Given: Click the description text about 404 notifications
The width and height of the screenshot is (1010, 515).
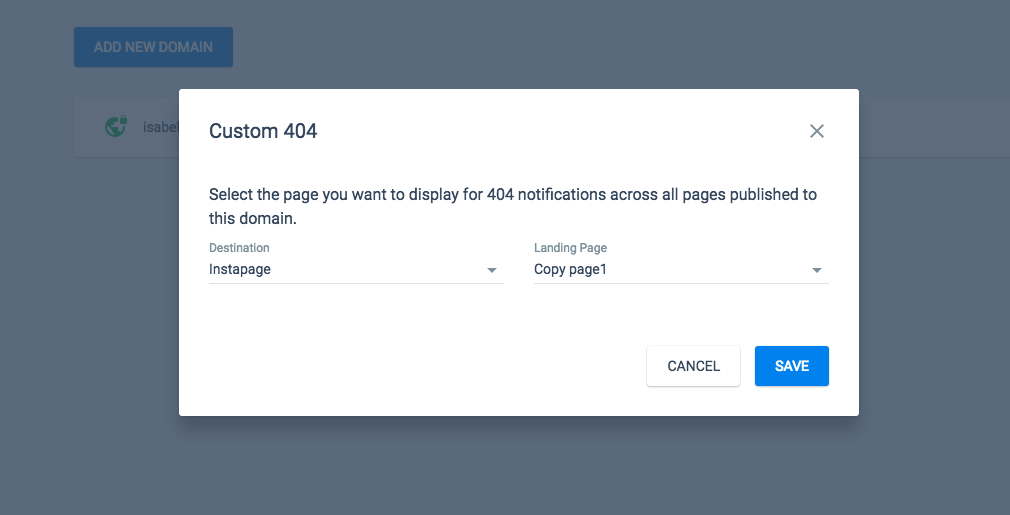Looking at the screenshot, I should (x=513, y=206).
